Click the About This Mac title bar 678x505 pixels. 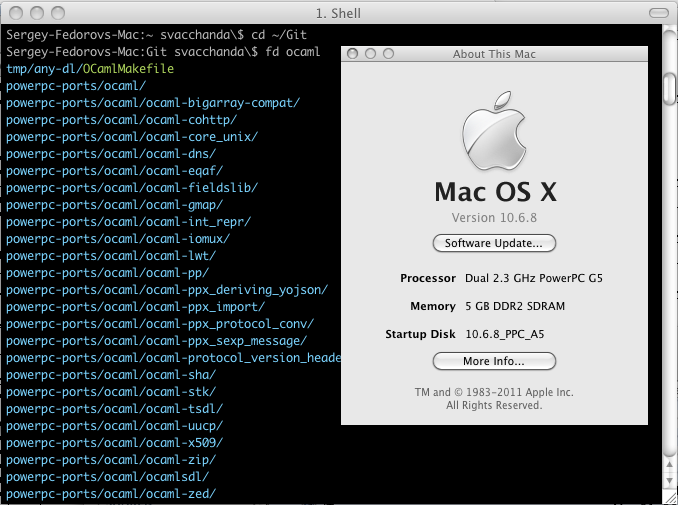[x=494, y=54]
